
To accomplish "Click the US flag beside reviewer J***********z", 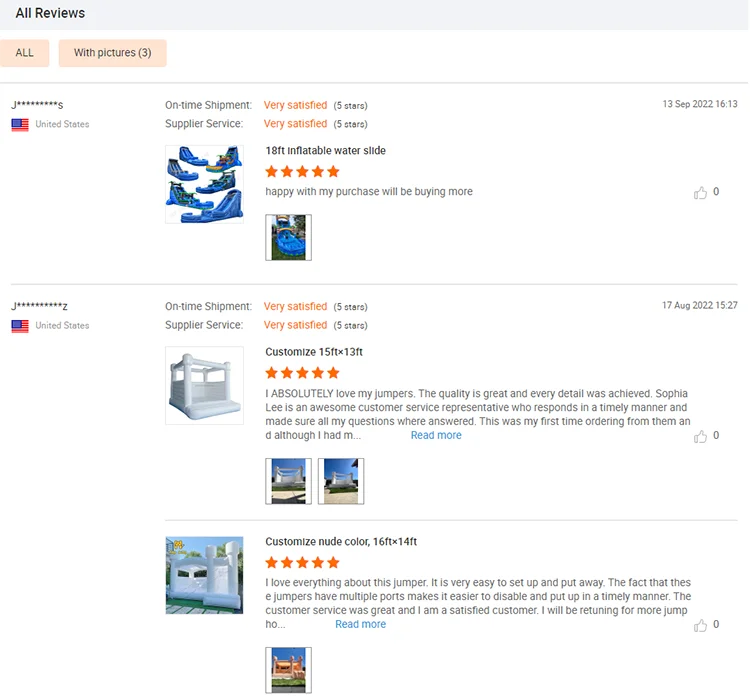I will pos(20,326).
